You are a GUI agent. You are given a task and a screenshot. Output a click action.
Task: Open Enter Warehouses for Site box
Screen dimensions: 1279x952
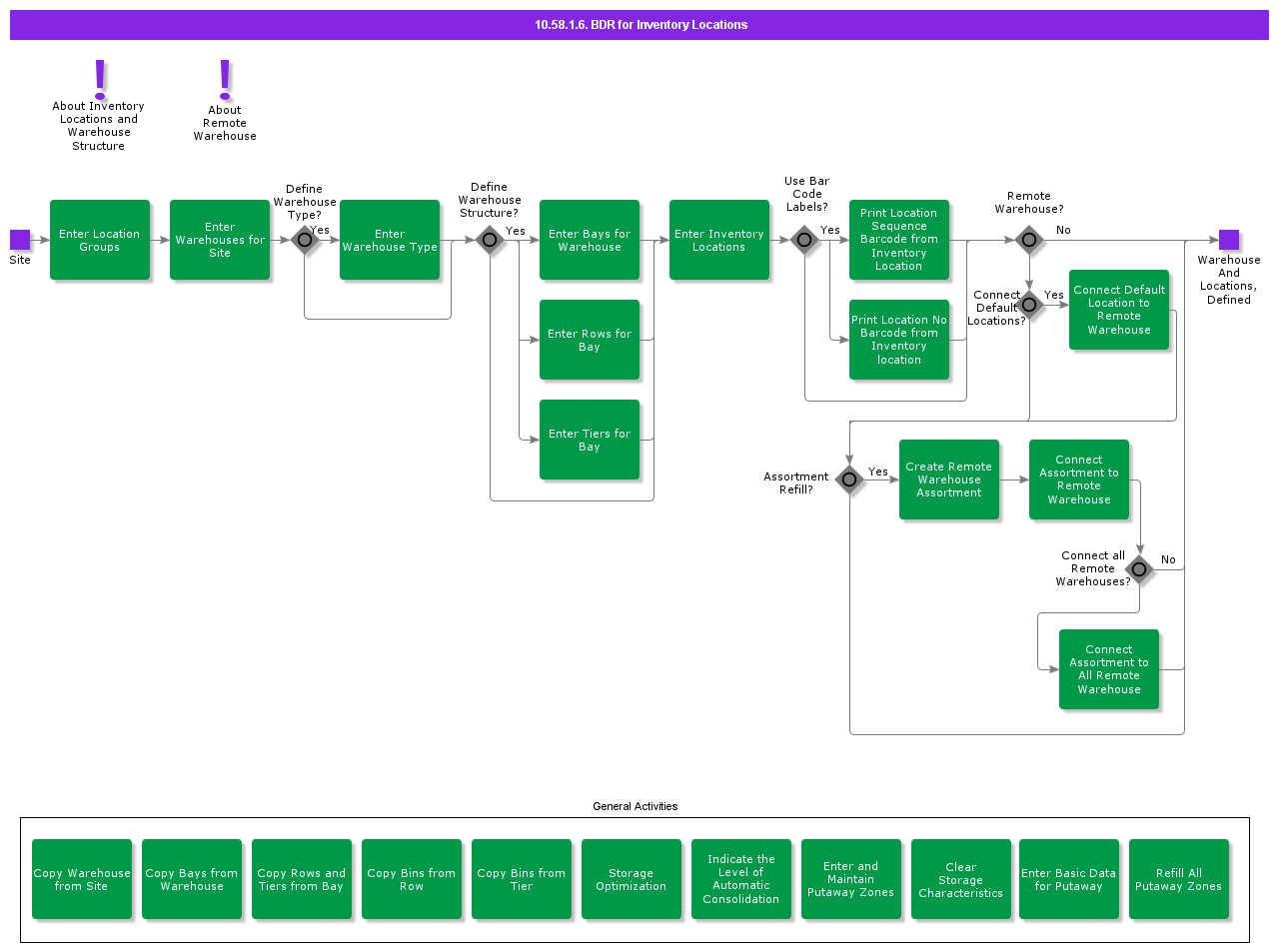pos(220,240)
